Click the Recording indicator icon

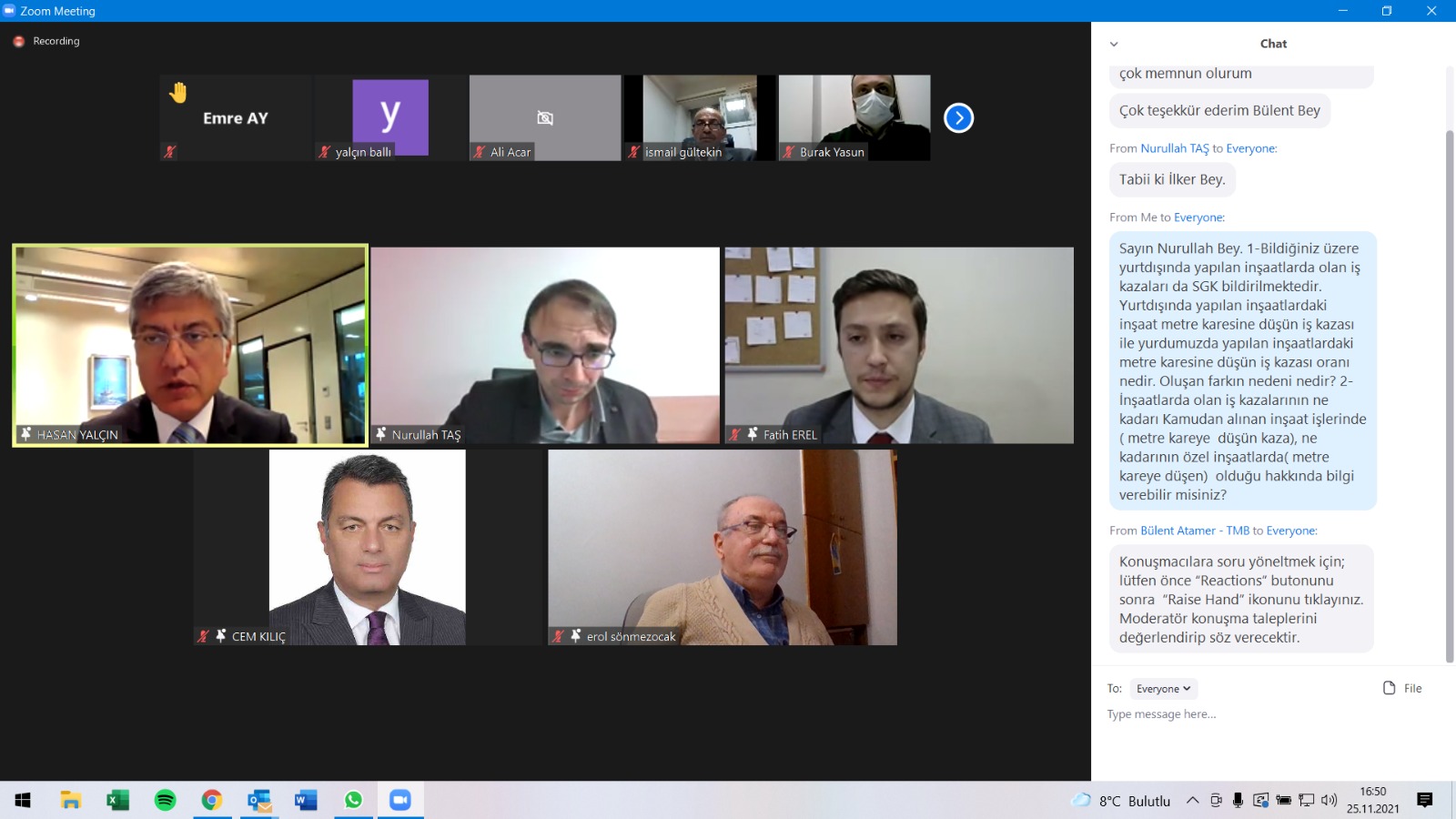tap(18, 42)
